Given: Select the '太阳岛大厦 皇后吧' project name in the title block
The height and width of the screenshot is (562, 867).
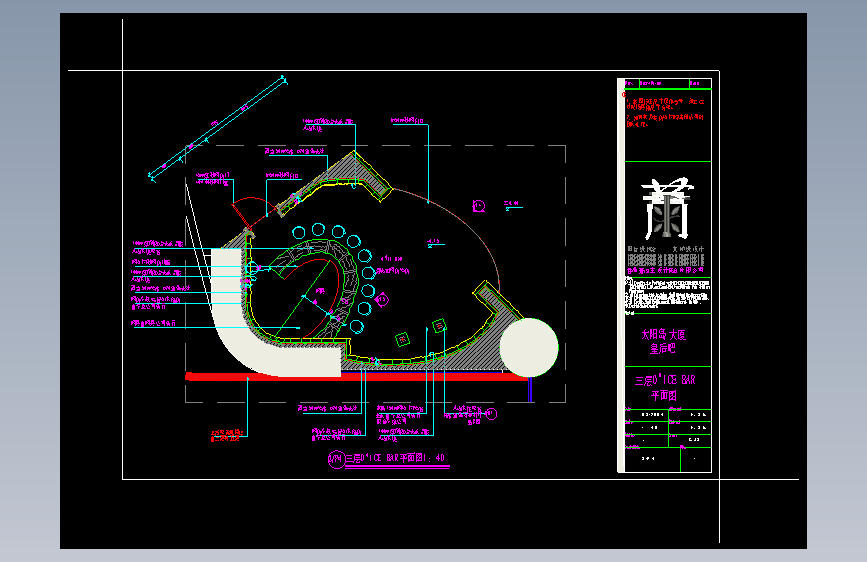Looking at the screenshot, I should [x=664, y=341].
